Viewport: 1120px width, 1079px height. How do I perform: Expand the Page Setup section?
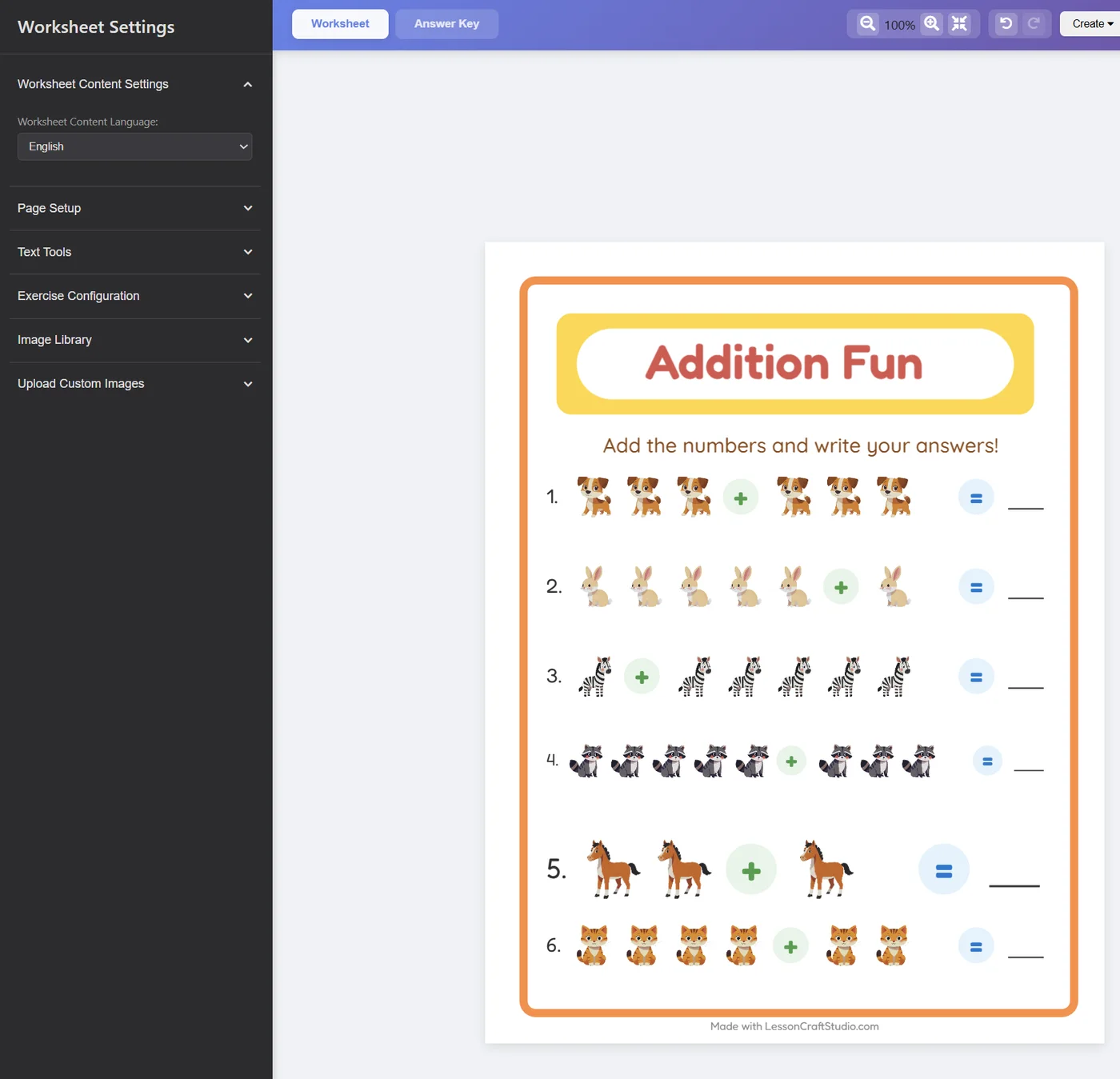click(134, 208)
